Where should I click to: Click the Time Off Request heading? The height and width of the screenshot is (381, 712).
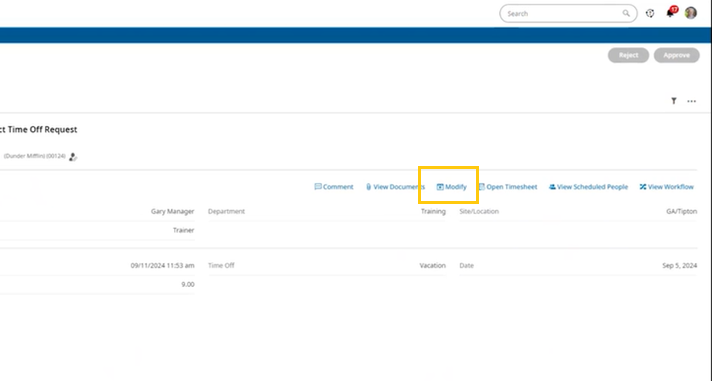[42, 129]
